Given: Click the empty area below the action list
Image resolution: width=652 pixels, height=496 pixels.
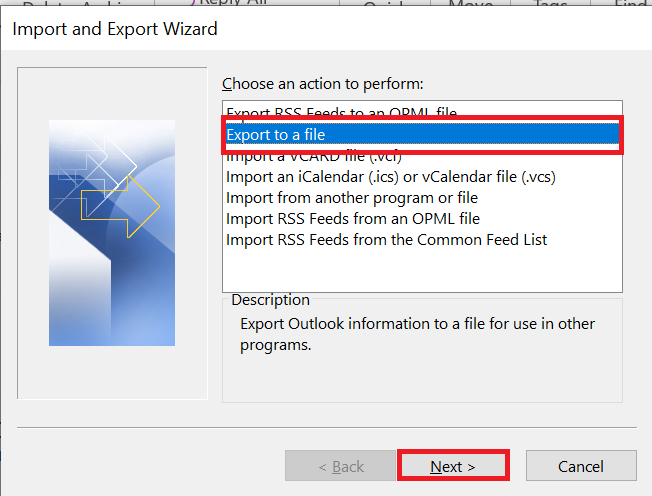Looking at the screenshot, I should 422,270.
